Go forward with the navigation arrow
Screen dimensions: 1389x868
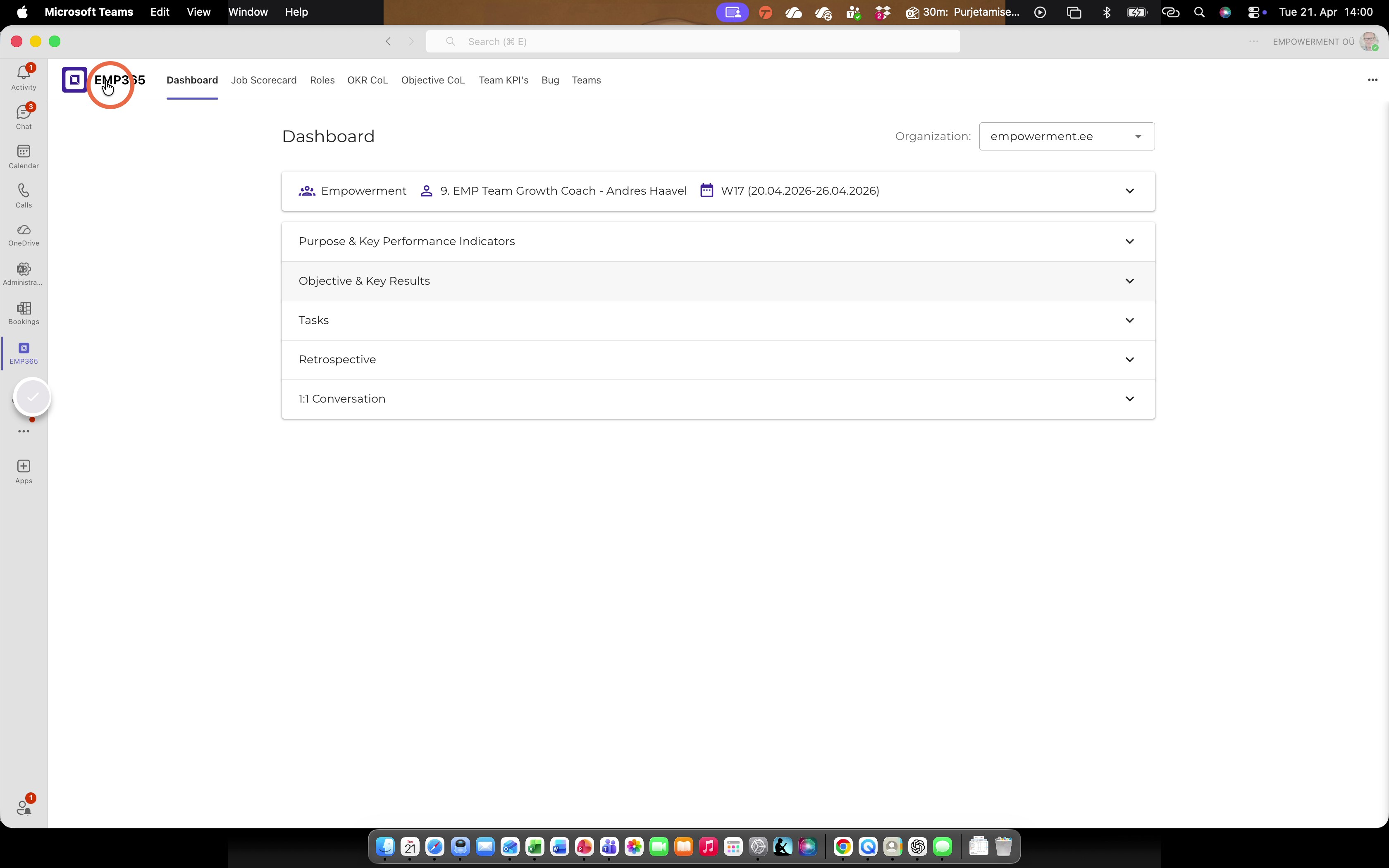tap(411, 41)
